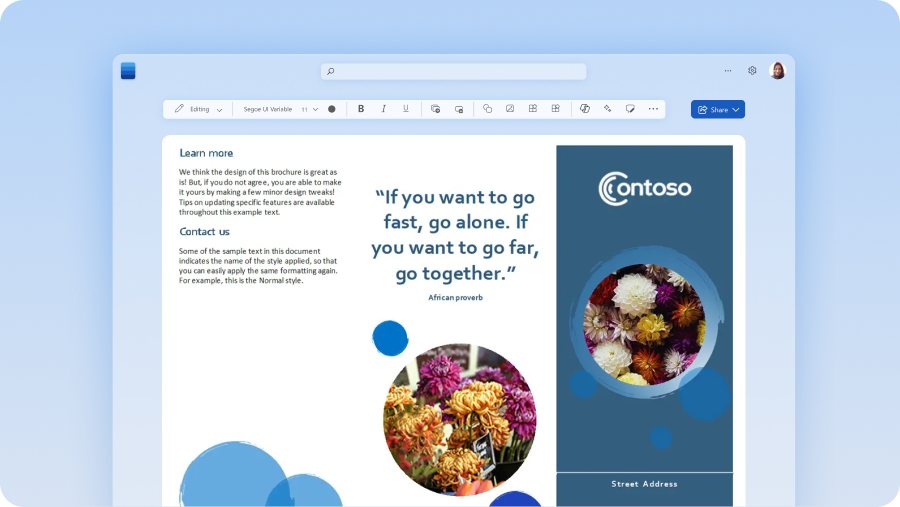Viewport: 900px width, 507px height.
Task: Click the search box at the top
Action: point(453,71)
